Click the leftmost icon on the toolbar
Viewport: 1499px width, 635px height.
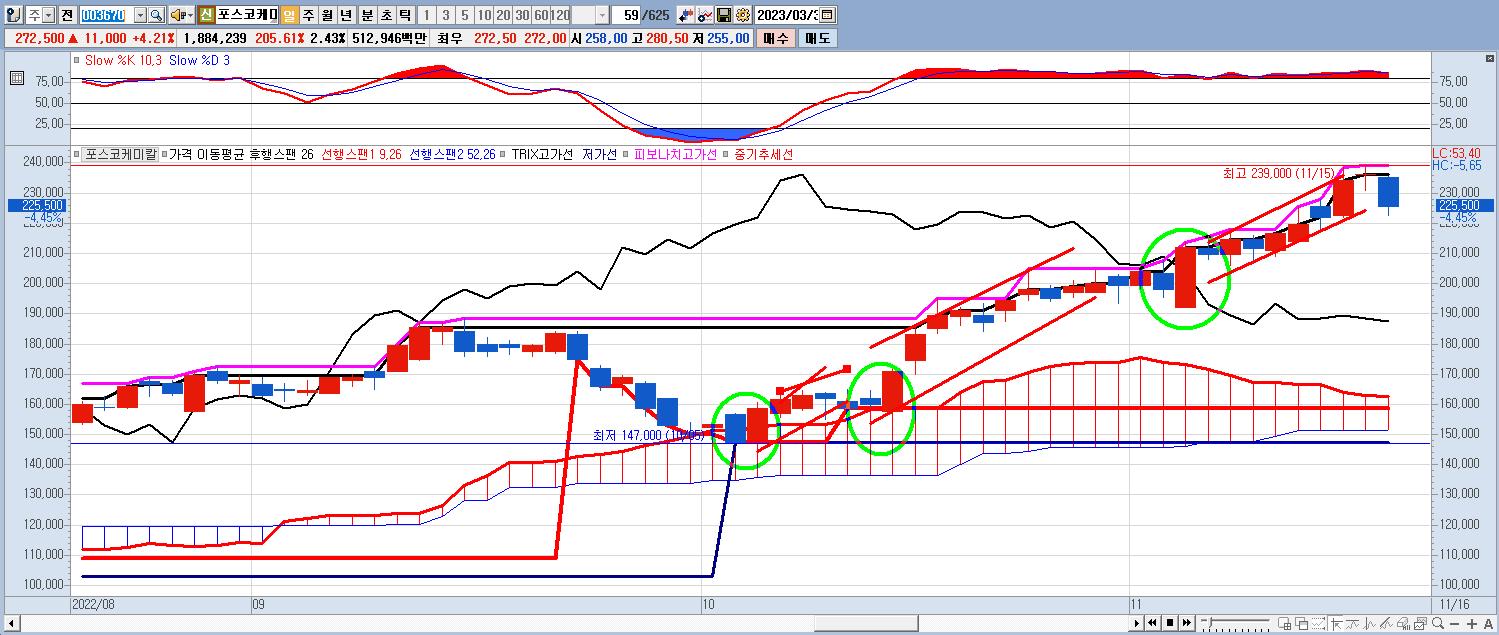[13, 15]
